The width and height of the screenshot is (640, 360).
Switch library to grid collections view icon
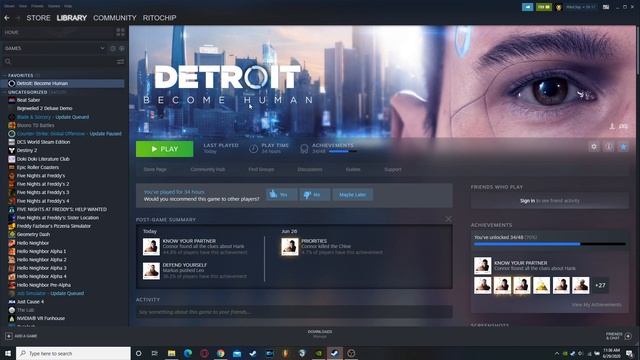(x=120, y=32)
